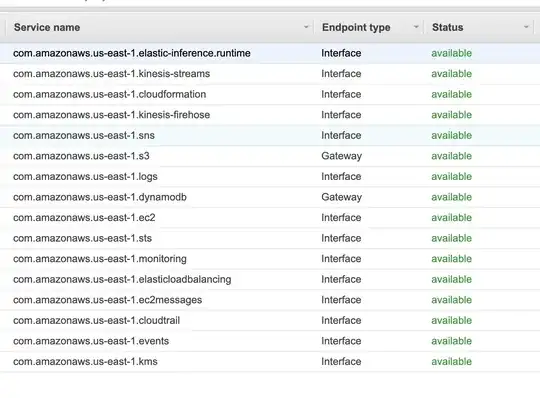Click Gateway endpoint type in s3 row
Image resolution: width=540 pixels, height=398 pixels.
pyautogui.click(x=342, y=156)
